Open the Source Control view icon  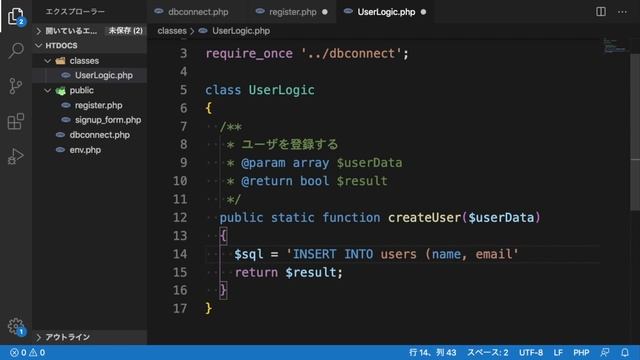[16, 86]
